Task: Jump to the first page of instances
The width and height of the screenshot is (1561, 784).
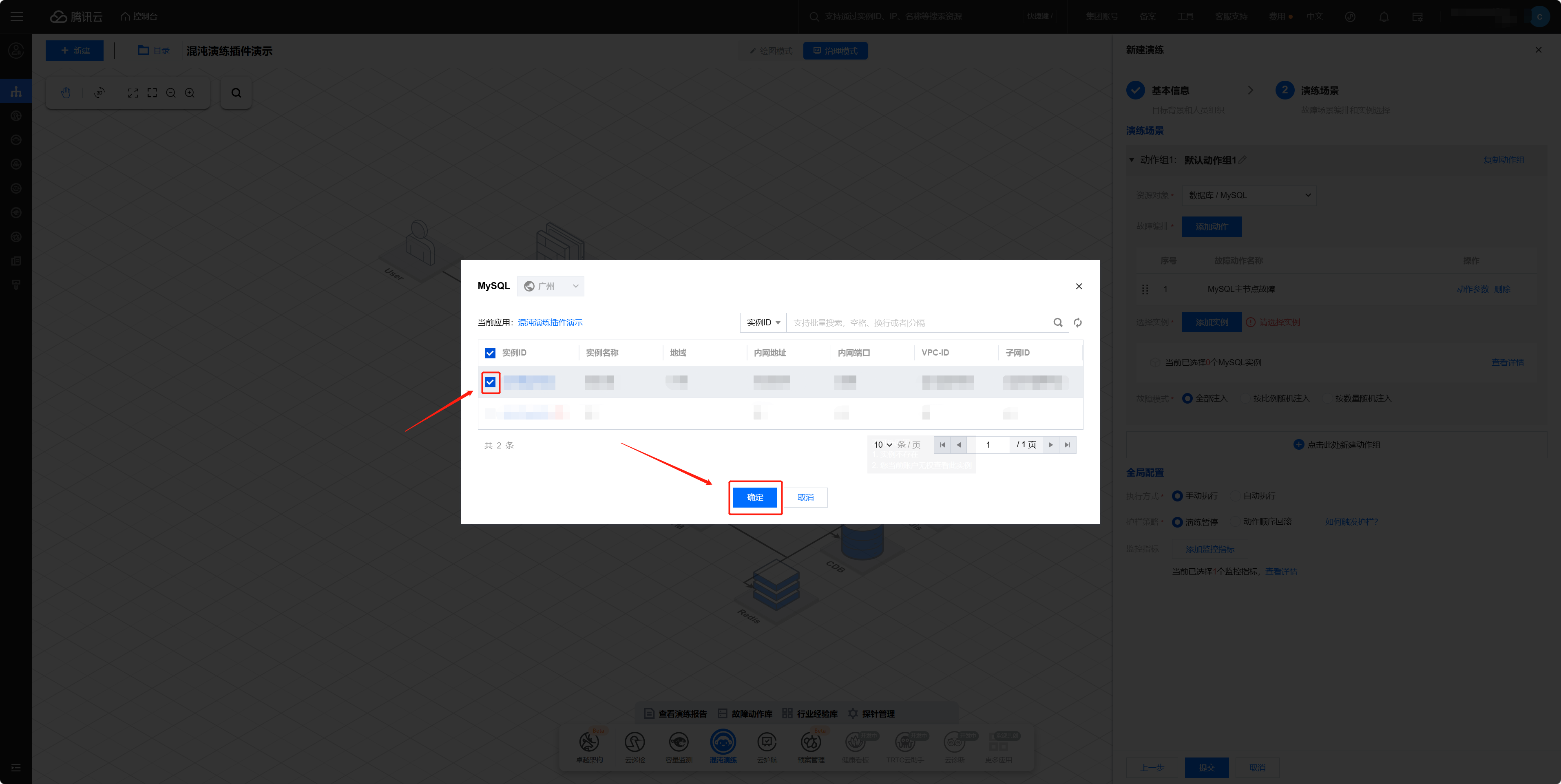Action: pos(942,445)
